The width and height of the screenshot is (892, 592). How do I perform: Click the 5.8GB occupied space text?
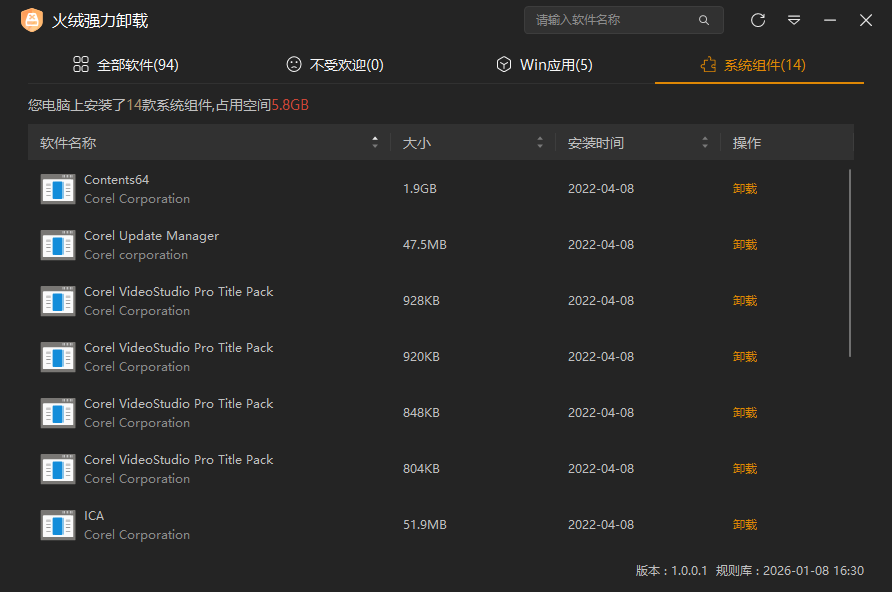pos(290,105)
